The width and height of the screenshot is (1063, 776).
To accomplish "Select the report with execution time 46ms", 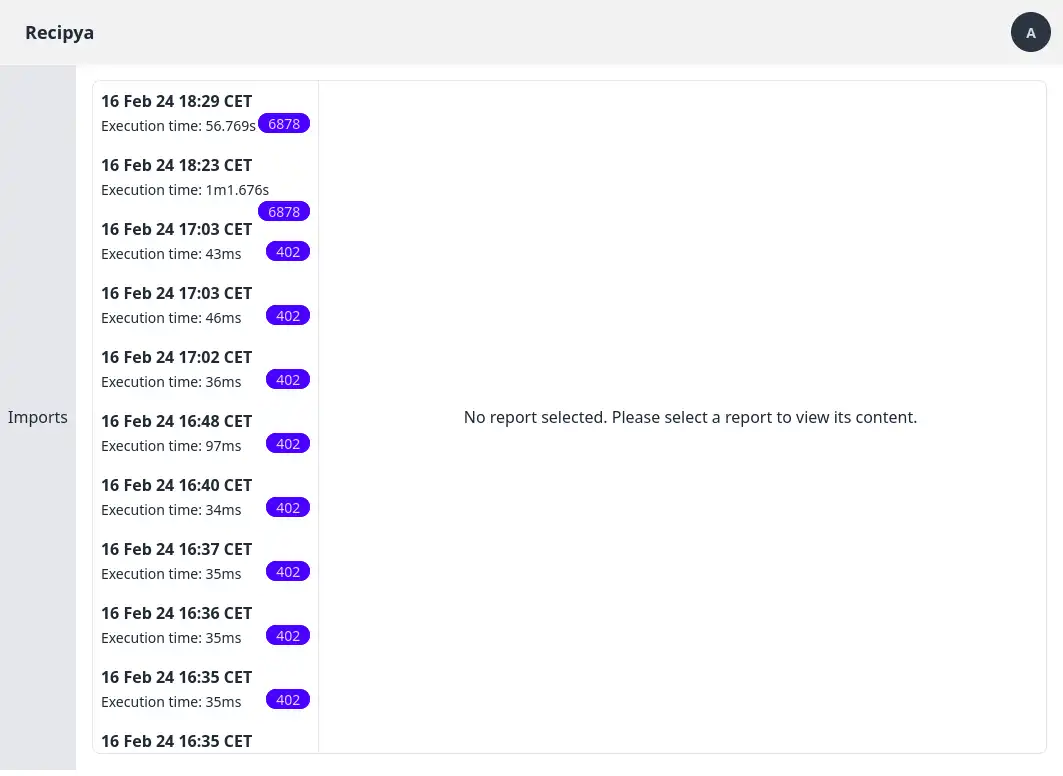I will pos(205,306).
